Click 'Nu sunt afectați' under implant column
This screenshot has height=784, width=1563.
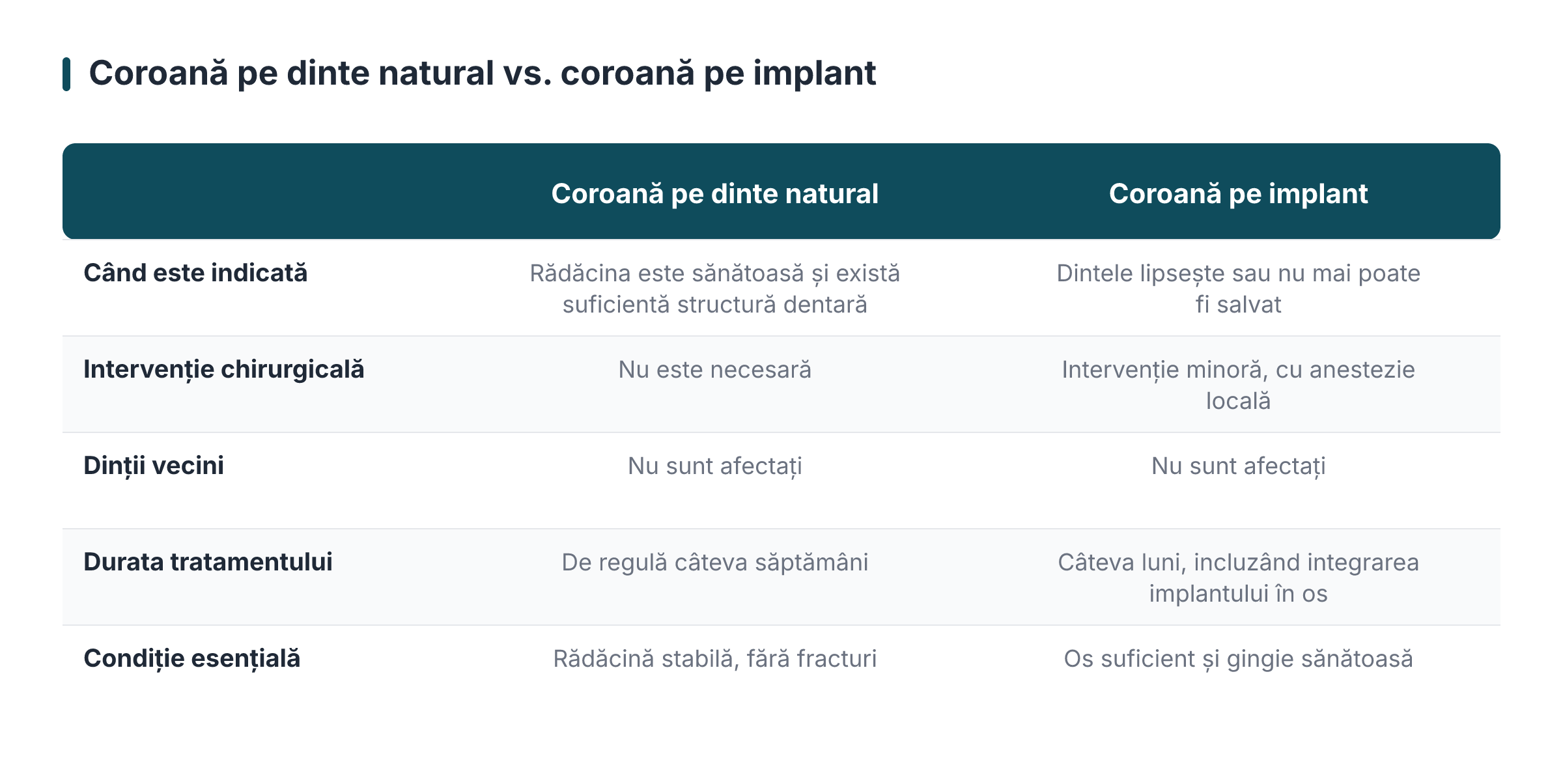pyautogui.click(x=1238, y=466)
